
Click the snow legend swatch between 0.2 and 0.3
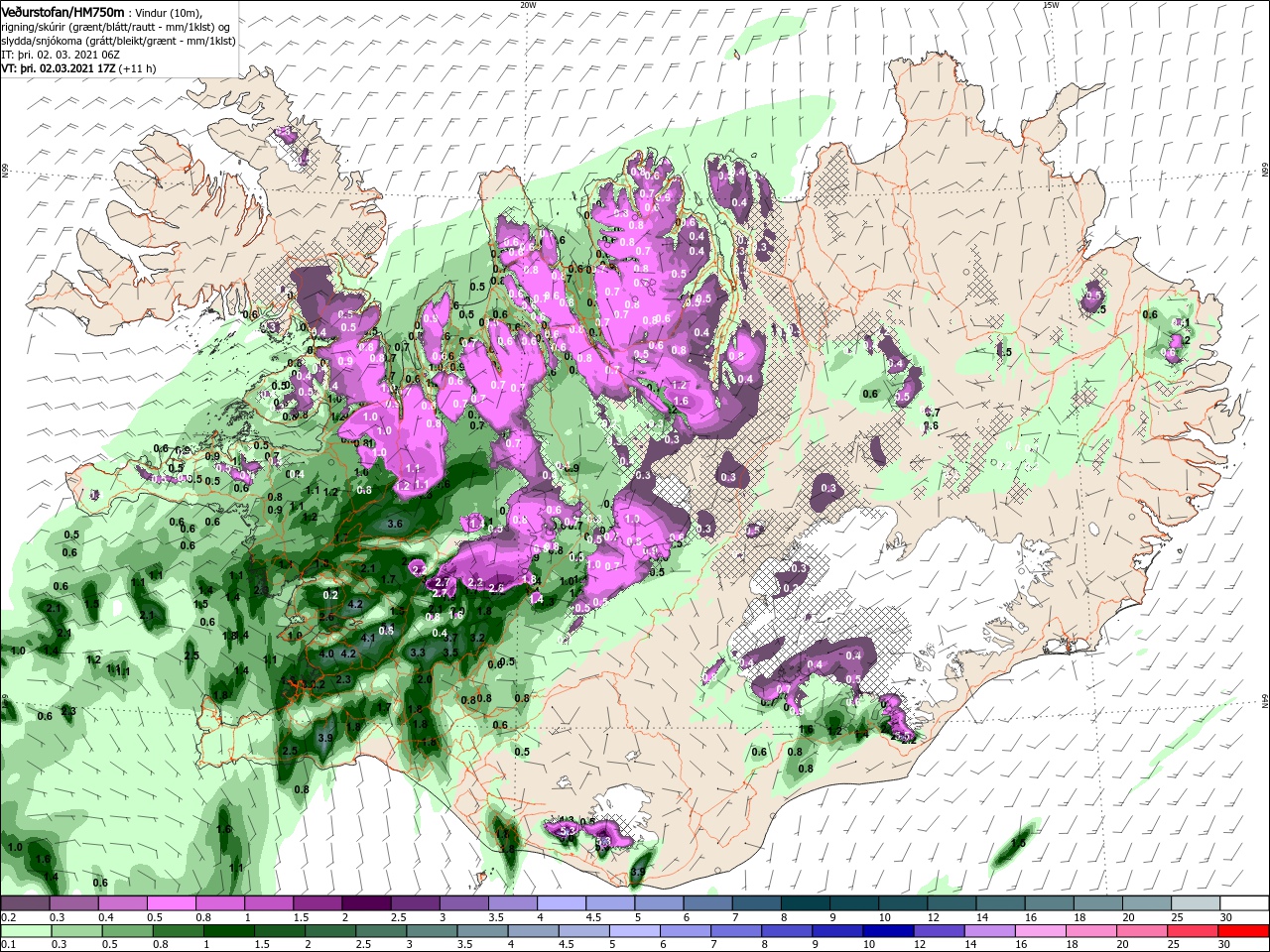(x=25, y=902)
